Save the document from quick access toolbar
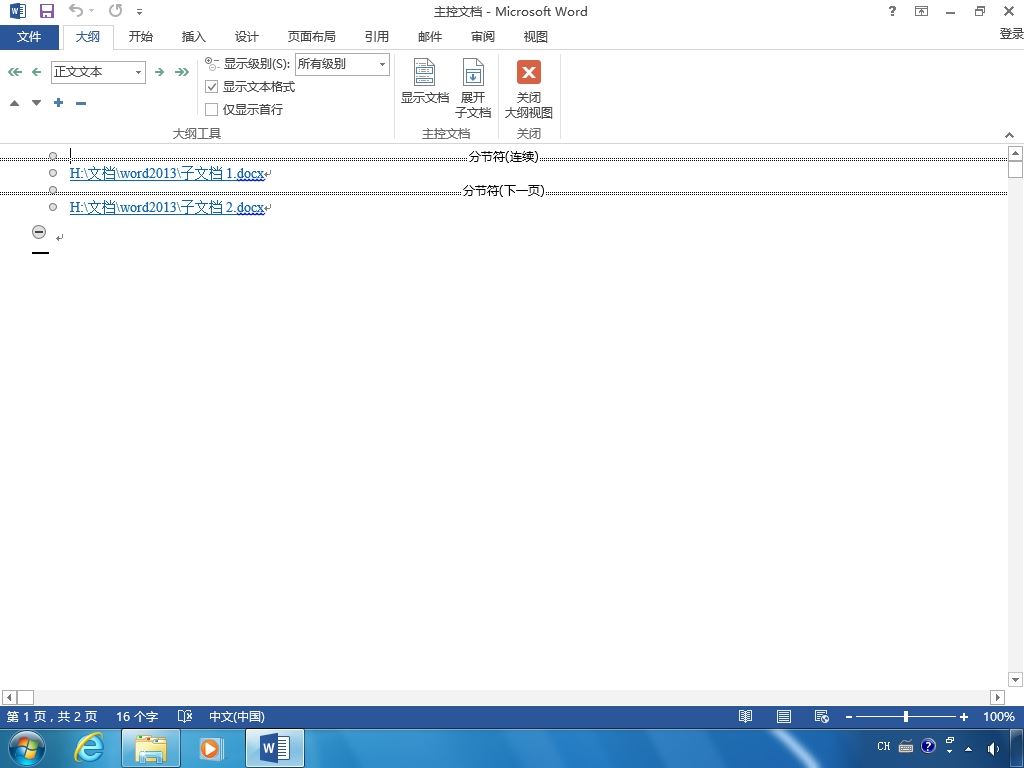Viewport: 1024px width, 768px height. (46, 11)
